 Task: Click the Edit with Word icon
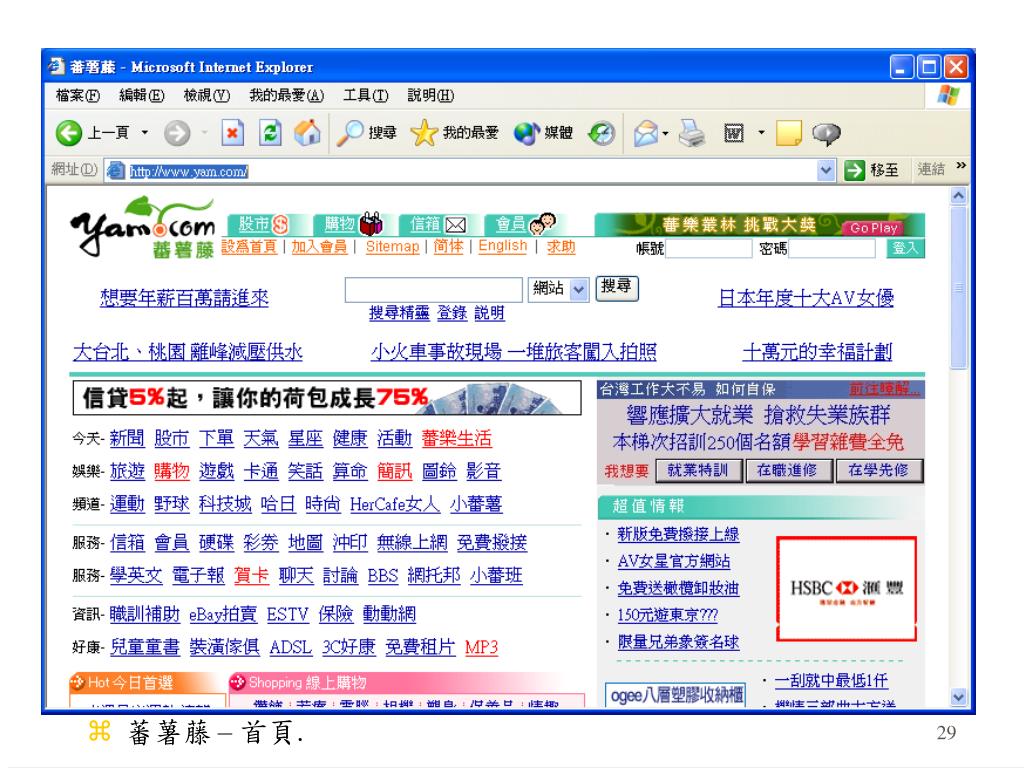coord(734,133)
